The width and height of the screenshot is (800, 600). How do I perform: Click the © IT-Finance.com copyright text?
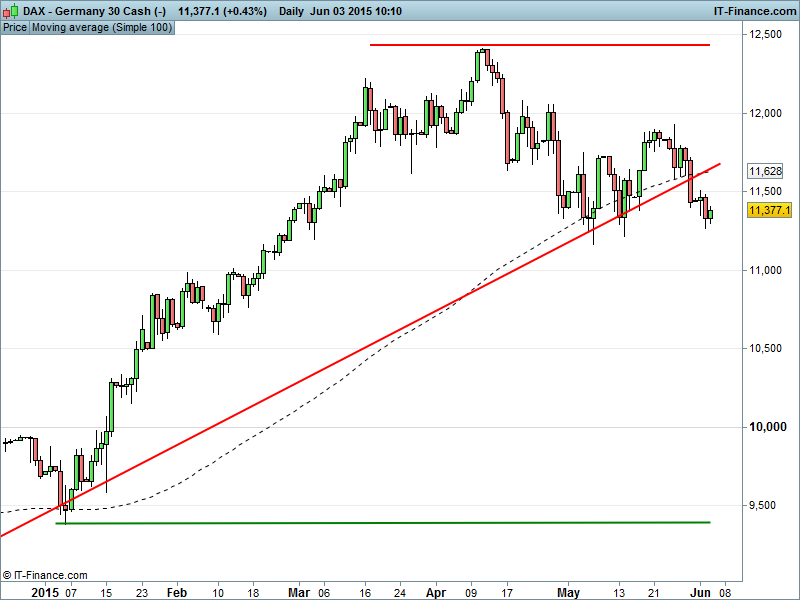(45, 575)
